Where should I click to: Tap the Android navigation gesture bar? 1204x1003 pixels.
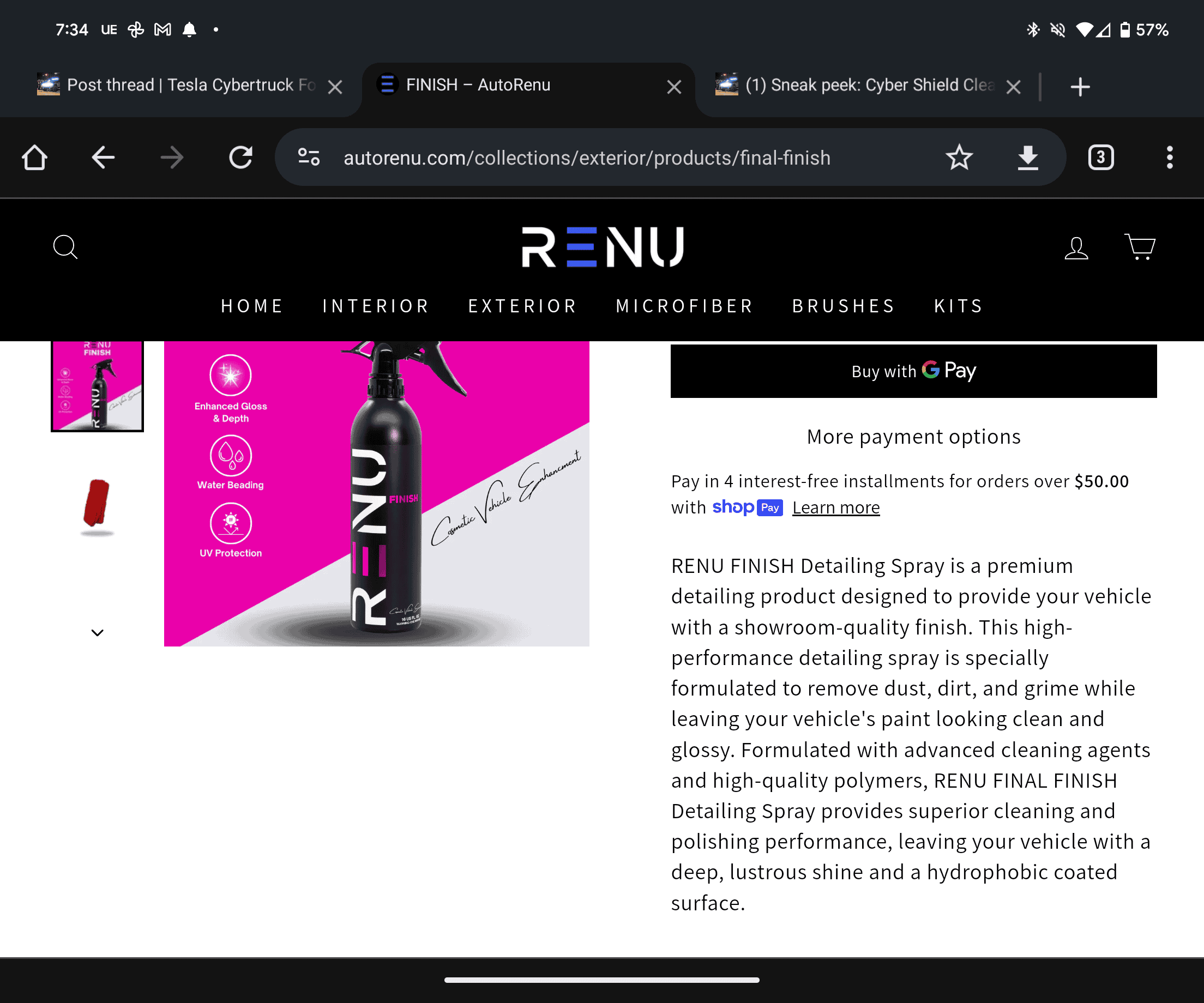[x=601, y=980]
